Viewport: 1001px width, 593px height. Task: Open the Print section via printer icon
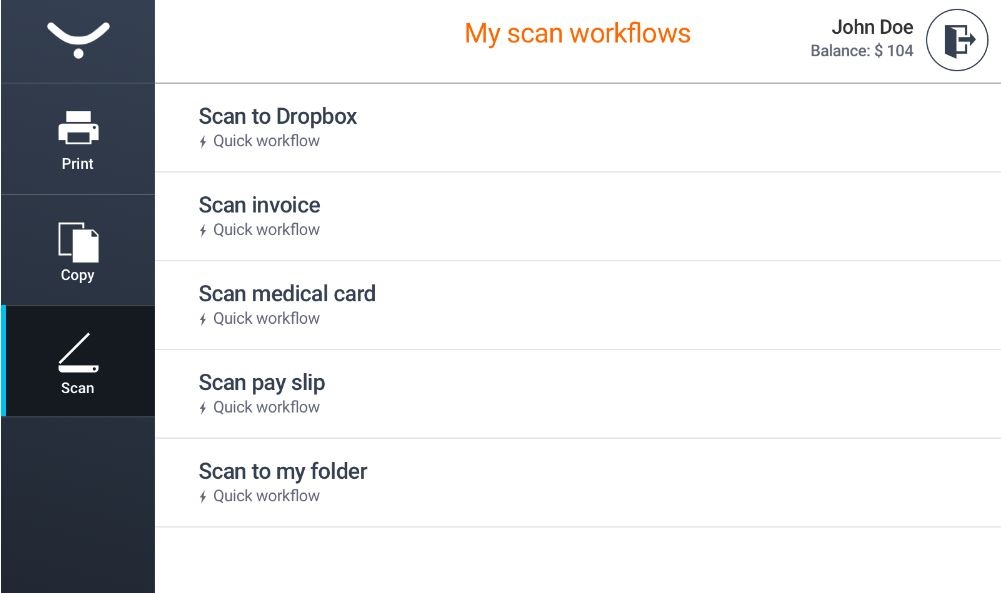[78, 129]
